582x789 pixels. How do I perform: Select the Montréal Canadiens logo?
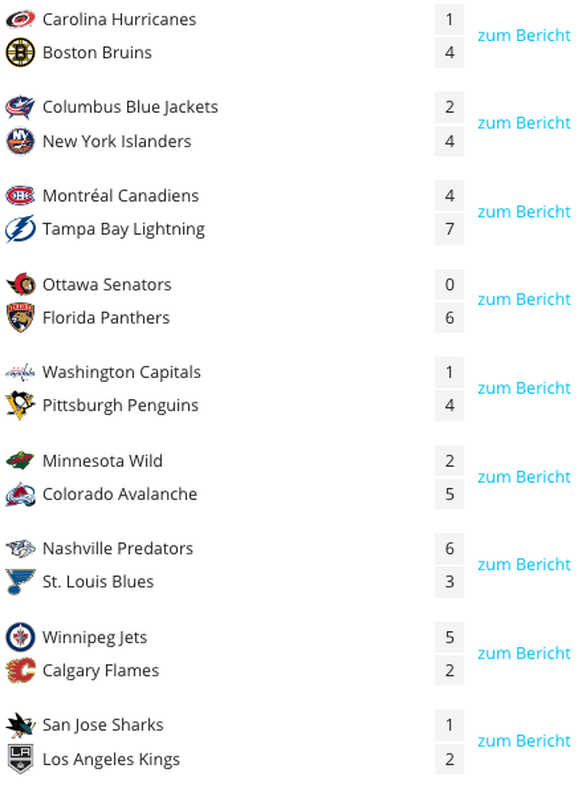click(20, 195)
